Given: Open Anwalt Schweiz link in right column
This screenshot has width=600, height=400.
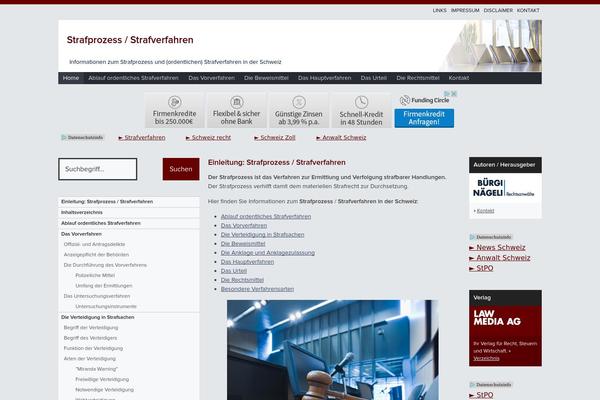Looking at the screenshot, I should 500,258.
